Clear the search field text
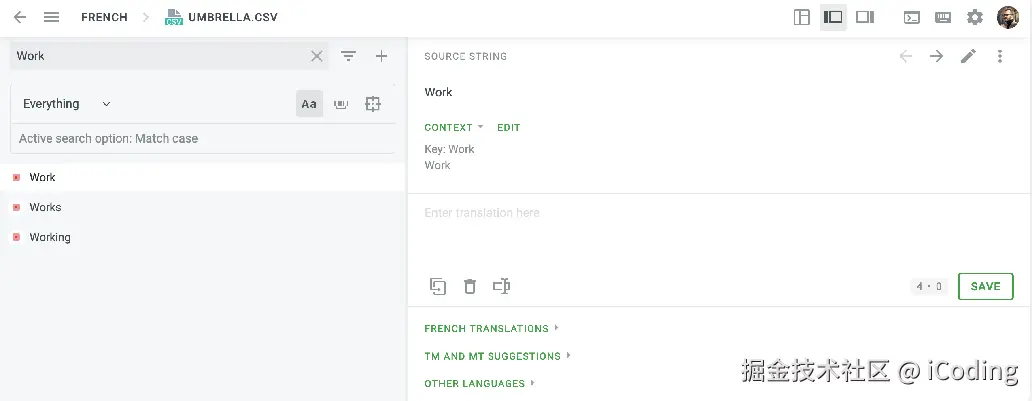Image resolution: width=1032 pixels, height=401 pixels. (317, 56)
